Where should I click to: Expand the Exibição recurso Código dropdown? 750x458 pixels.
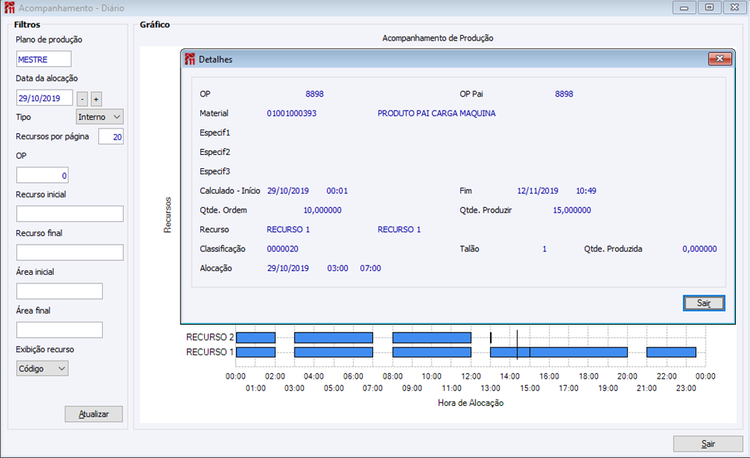pyautogui.click(x=42, y=369)
